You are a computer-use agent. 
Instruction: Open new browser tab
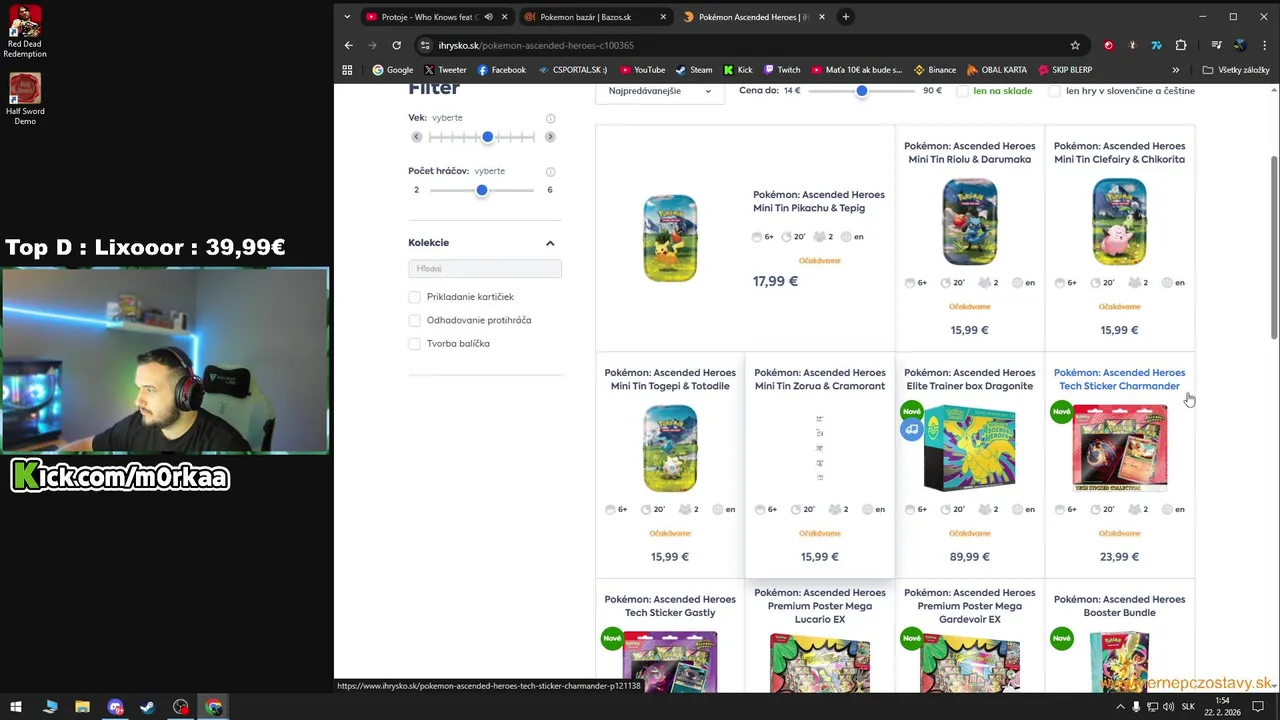[x=845, y=17]
